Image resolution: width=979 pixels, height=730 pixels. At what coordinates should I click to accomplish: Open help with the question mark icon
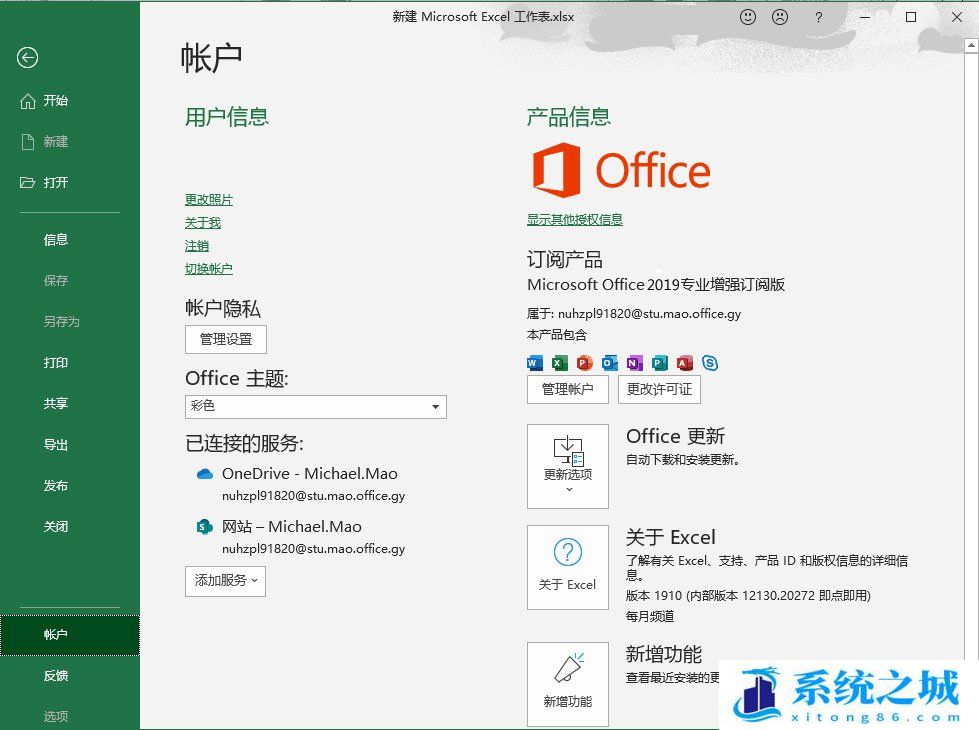(x=819, y=17)
